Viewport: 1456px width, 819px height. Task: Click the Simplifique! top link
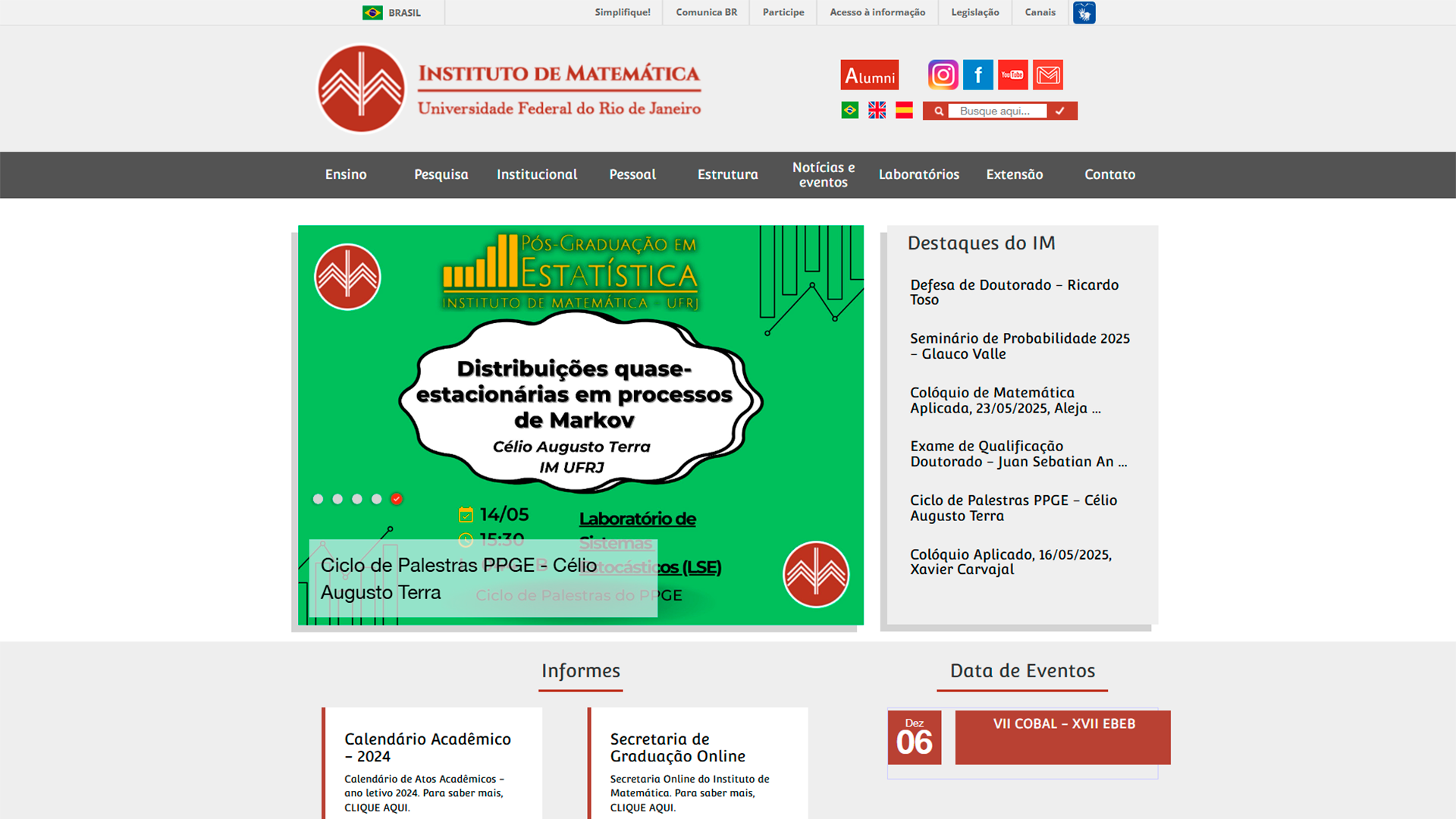[623, 12]
